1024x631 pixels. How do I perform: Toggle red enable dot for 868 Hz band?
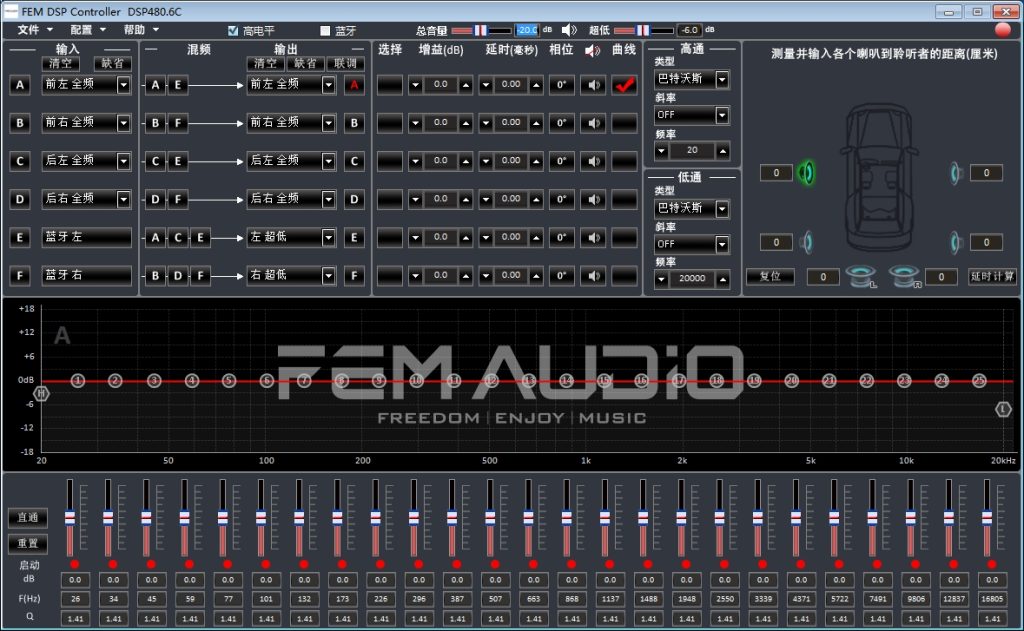pos(571,564)
